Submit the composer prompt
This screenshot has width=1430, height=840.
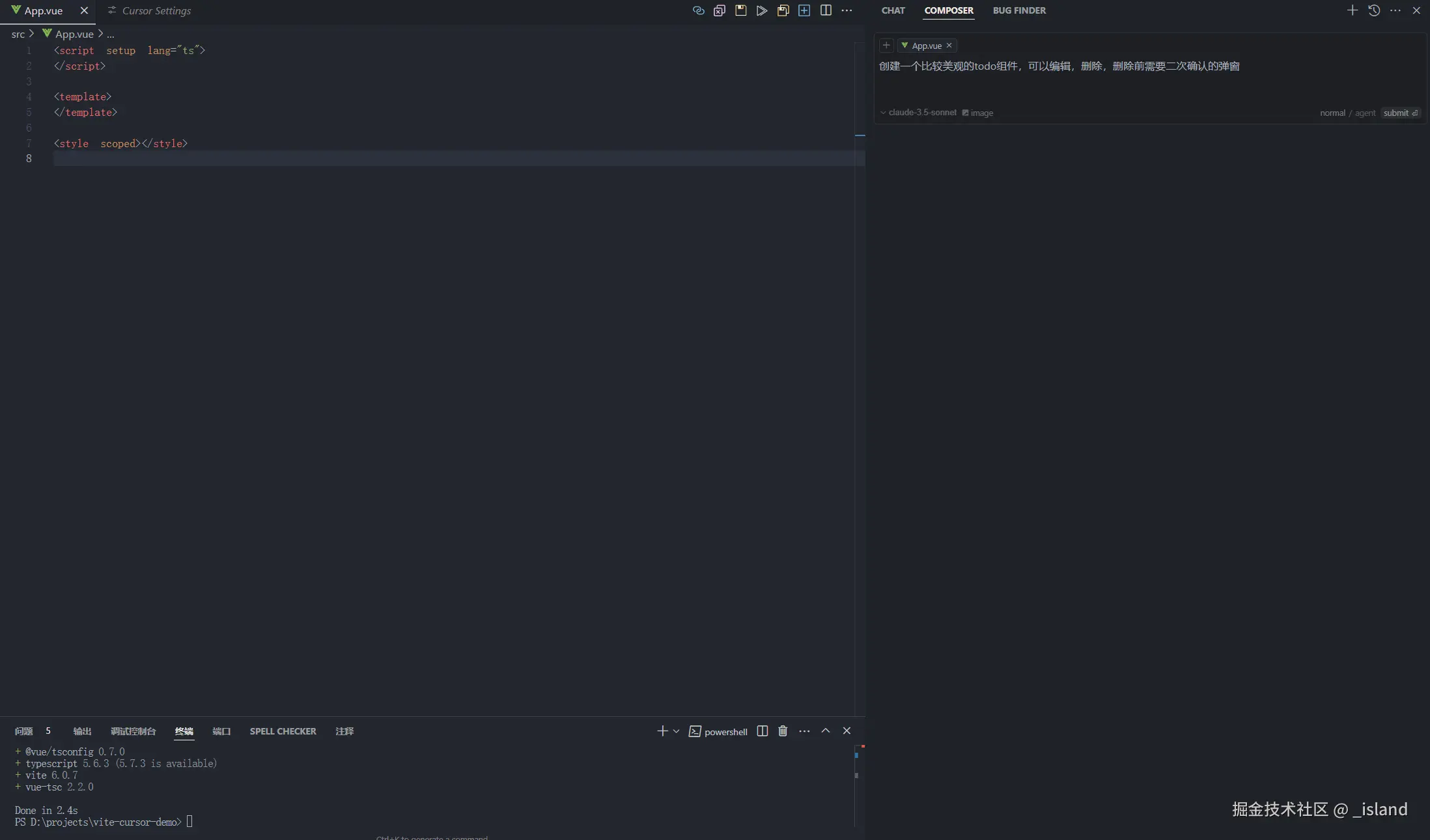tap(1398, 113)
